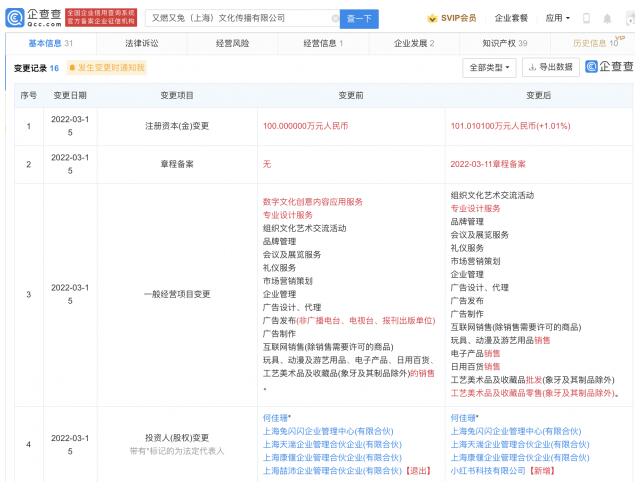This screenshot has width=644, height=500.
Task: Expand the 应用 dropdown menu
Action: point(557,18)
